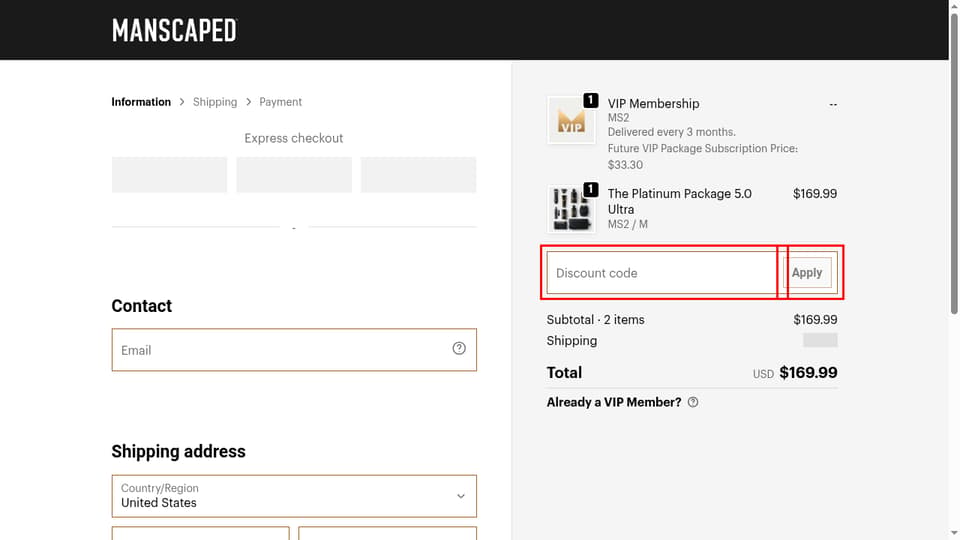Click the MS2 / M variant text
Viewport: 960px width, 540px height.
628,224
